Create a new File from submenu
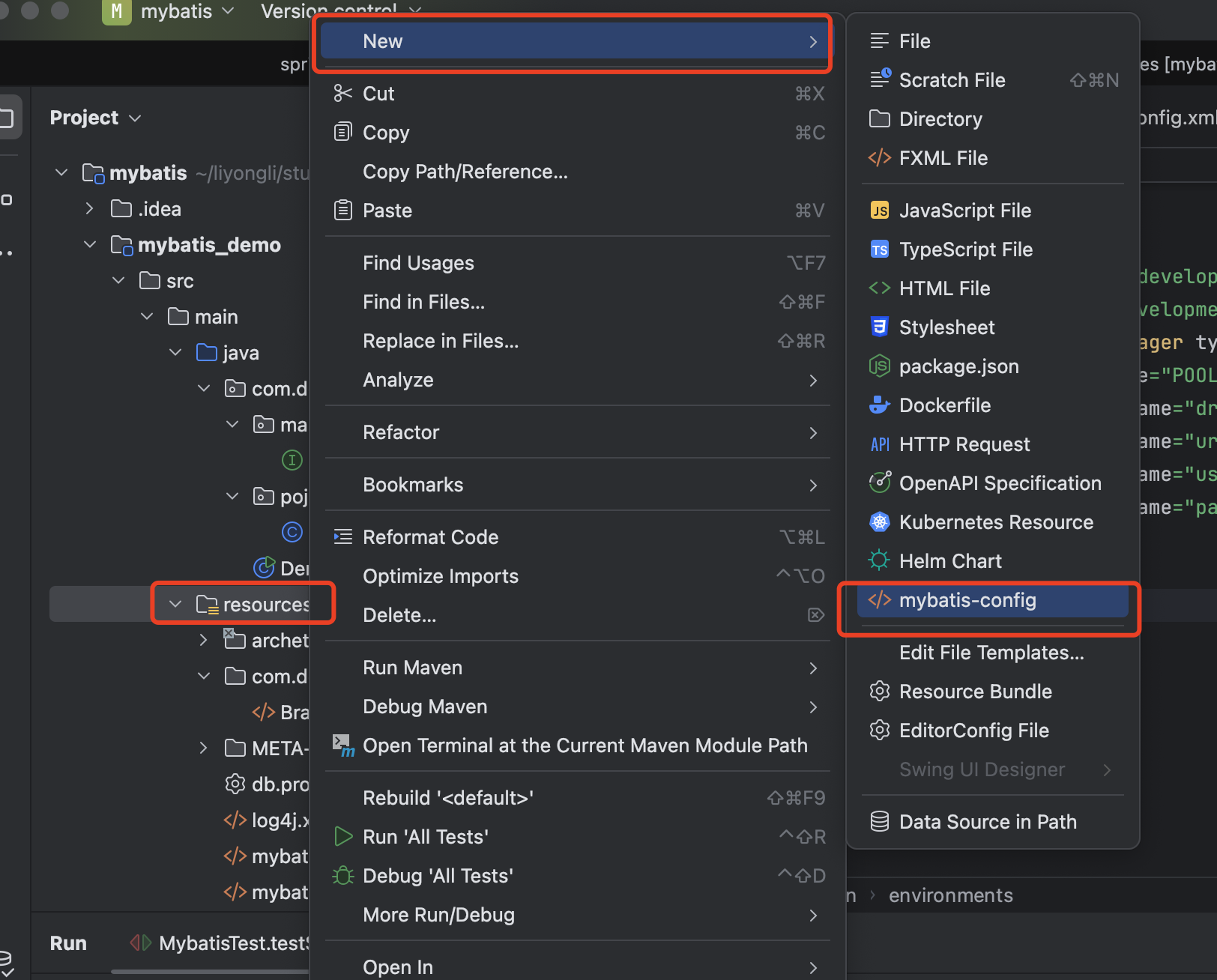Screen dimensions: 1217x980 993,41
